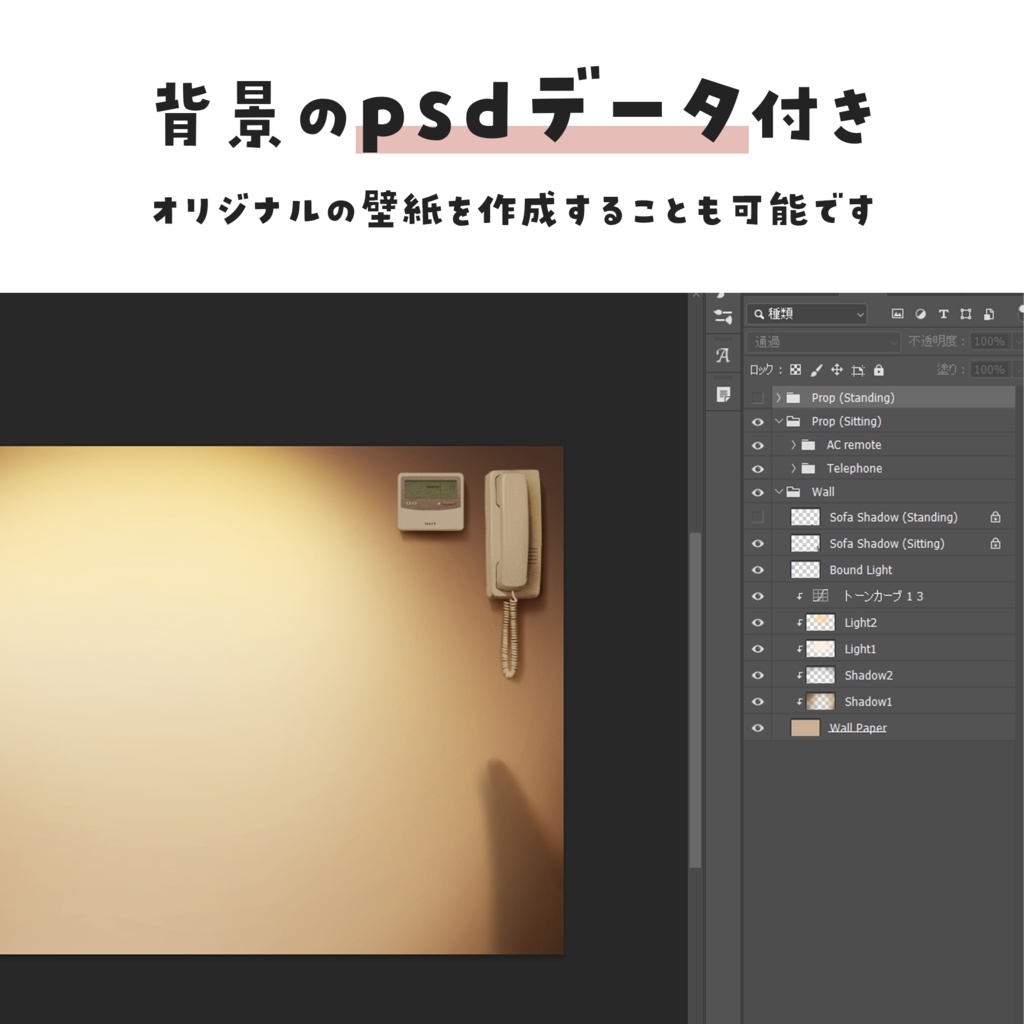
Task: Hide the Light2 layer
Action: coord(758,623)
